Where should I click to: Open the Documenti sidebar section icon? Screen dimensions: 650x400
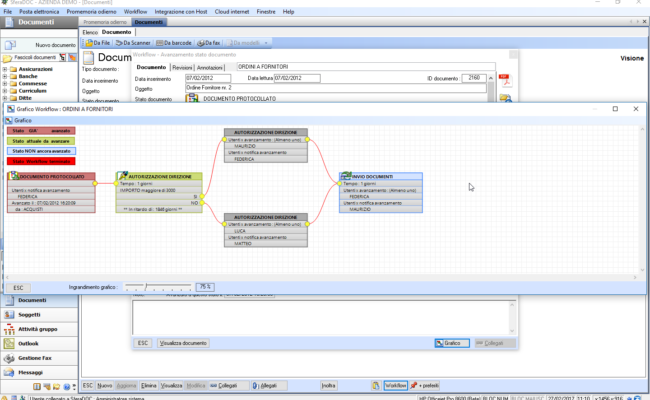click(9, 300)
